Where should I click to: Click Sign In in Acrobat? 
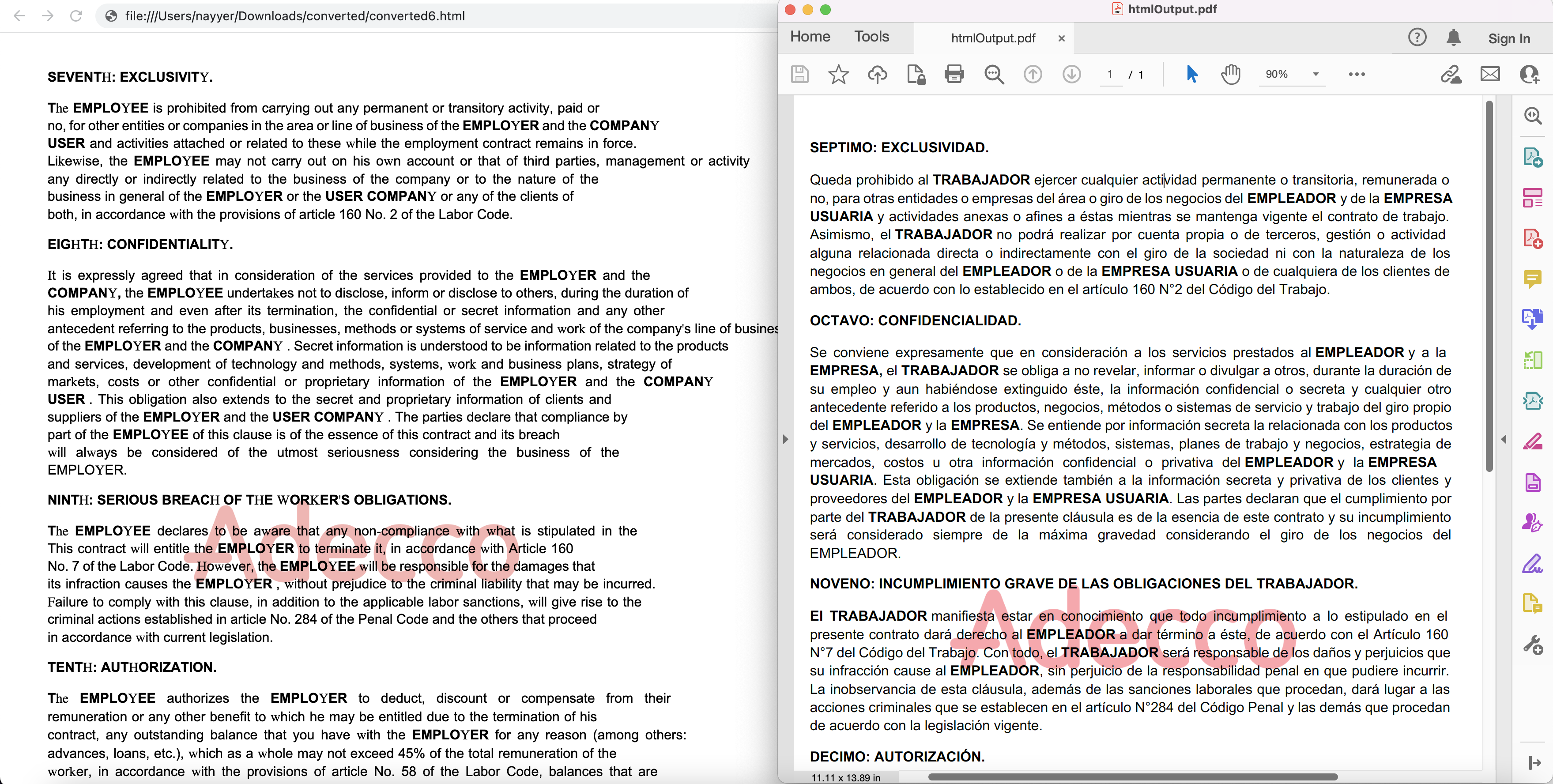tap(1508, 38)
